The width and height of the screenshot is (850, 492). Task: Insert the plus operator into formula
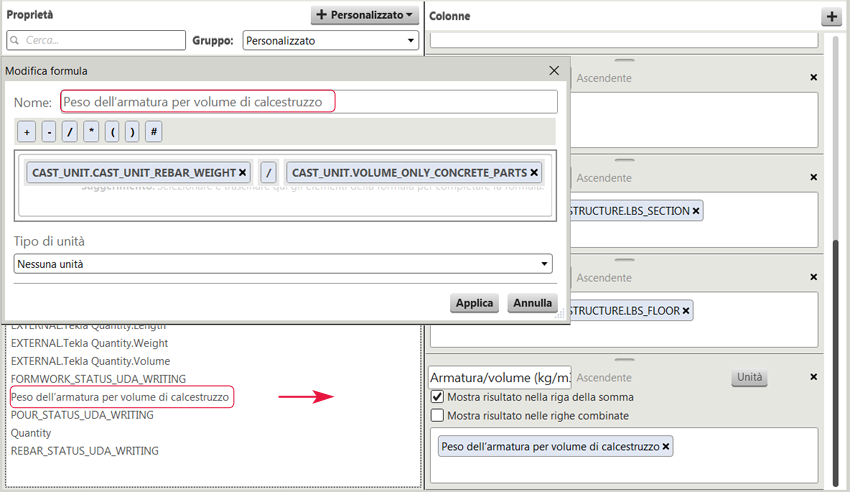[27, 132]
